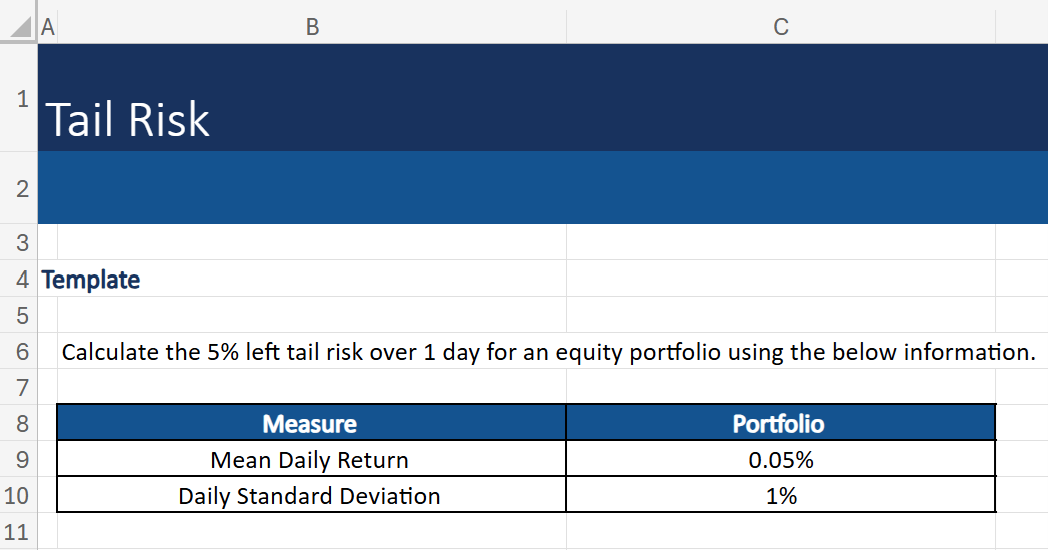Select row 9 header

20,460
